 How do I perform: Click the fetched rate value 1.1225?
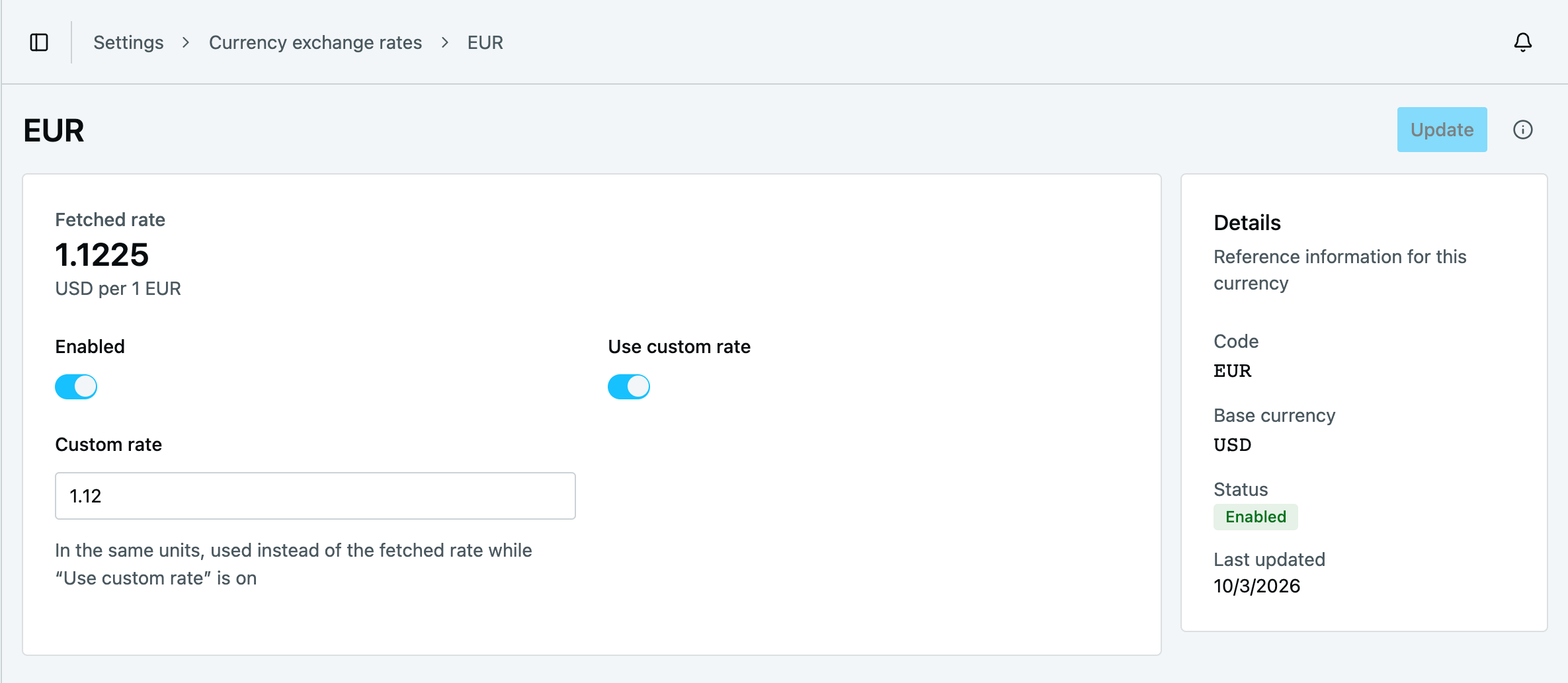(x=102, y=255)
